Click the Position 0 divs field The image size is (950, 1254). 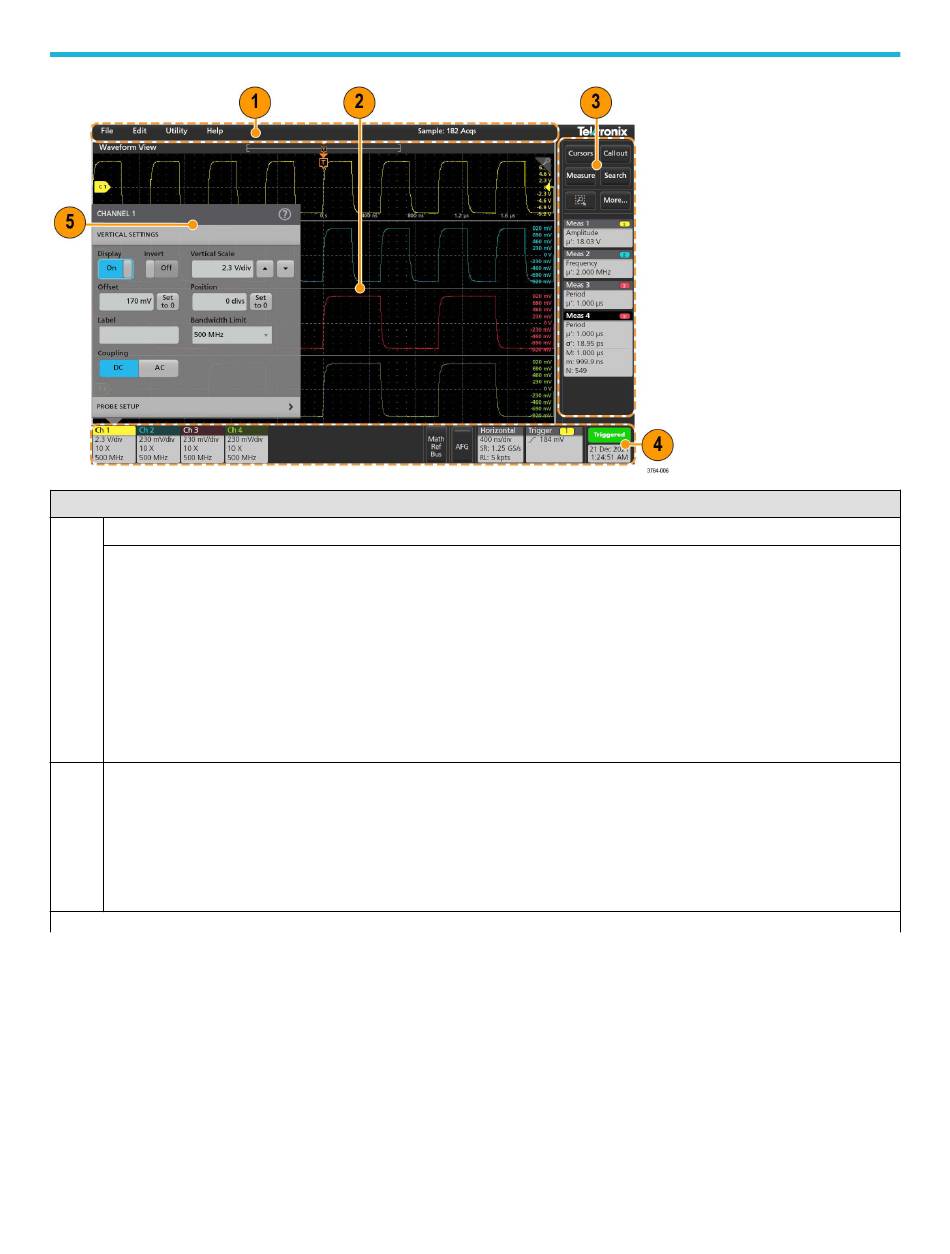tap(219, 301)
